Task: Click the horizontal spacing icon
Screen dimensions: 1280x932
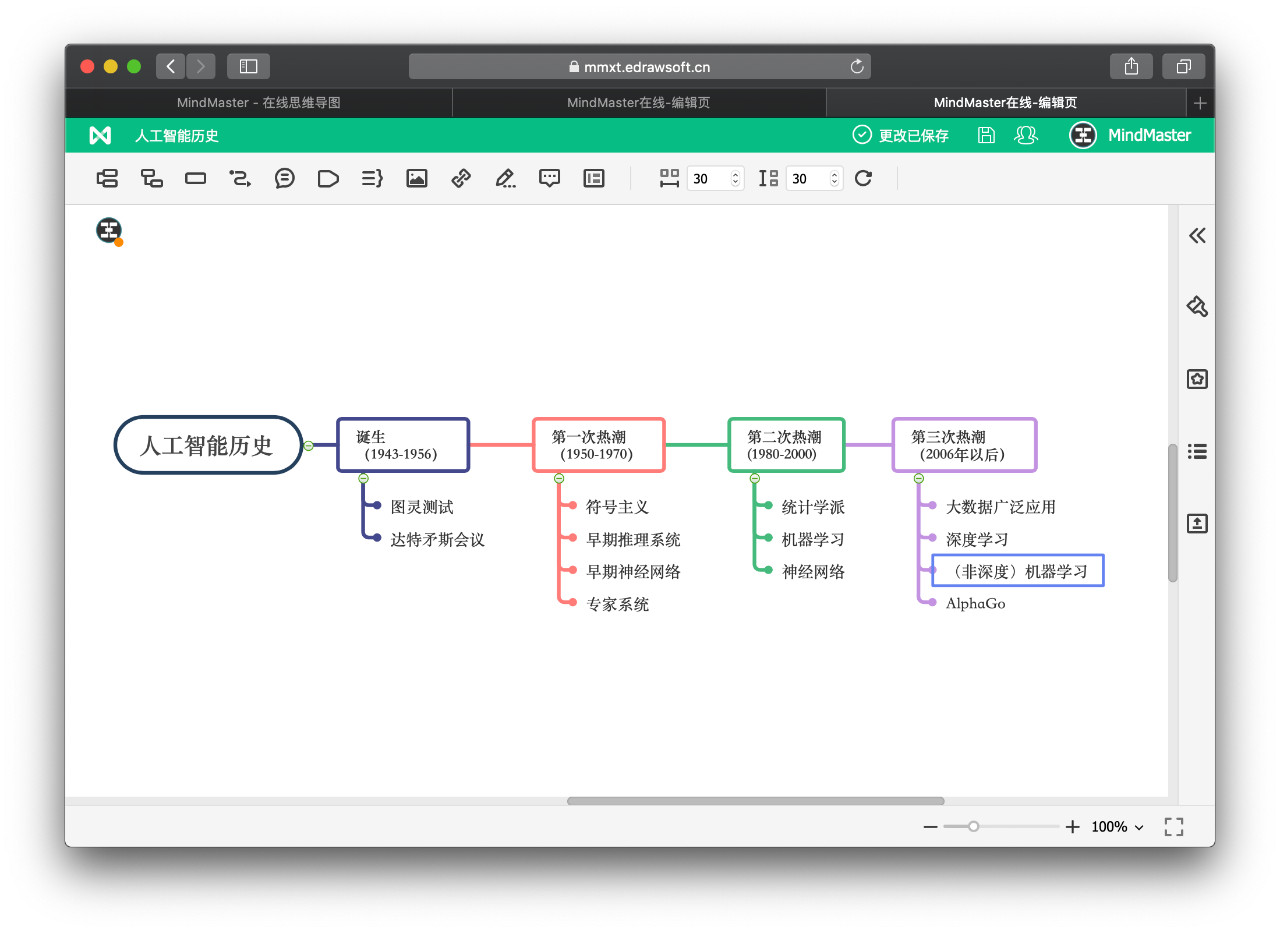Action: (669, 178)
